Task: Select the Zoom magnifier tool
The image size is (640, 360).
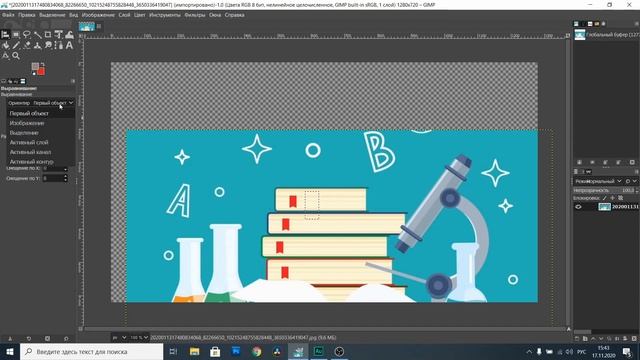Action: (16, 56)
